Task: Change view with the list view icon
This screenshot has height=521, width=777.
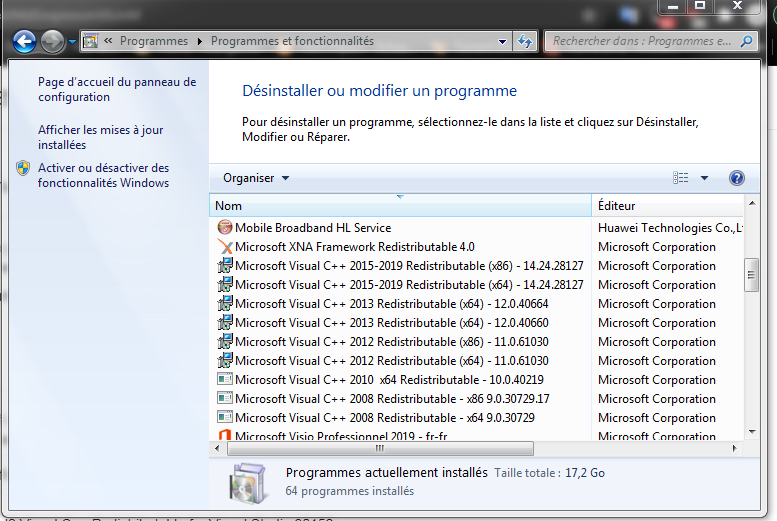Action: [680, 177]
